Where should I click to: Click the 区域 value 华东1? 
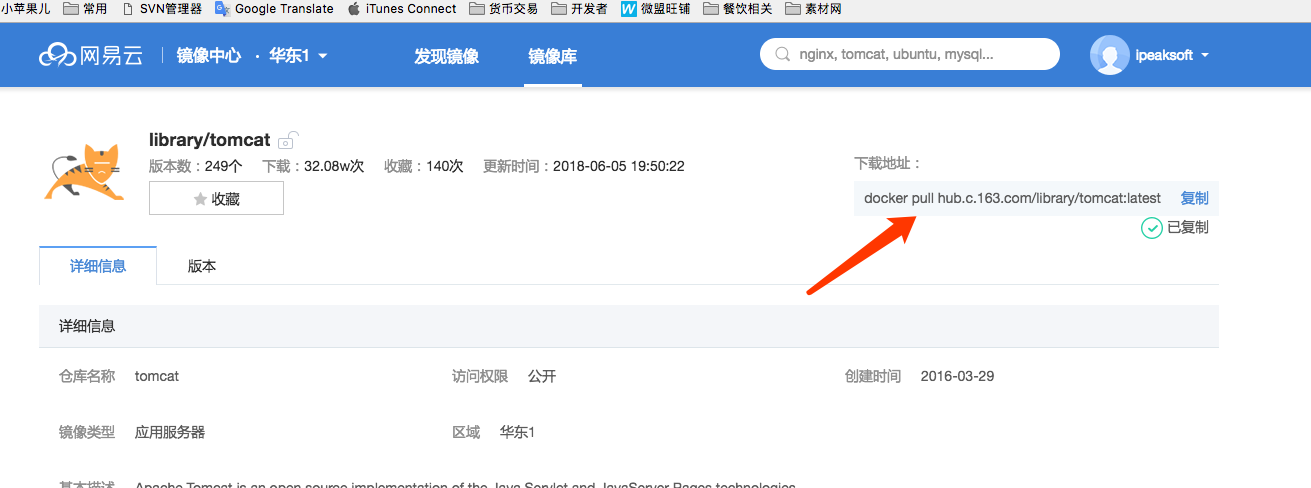(518, 433)
